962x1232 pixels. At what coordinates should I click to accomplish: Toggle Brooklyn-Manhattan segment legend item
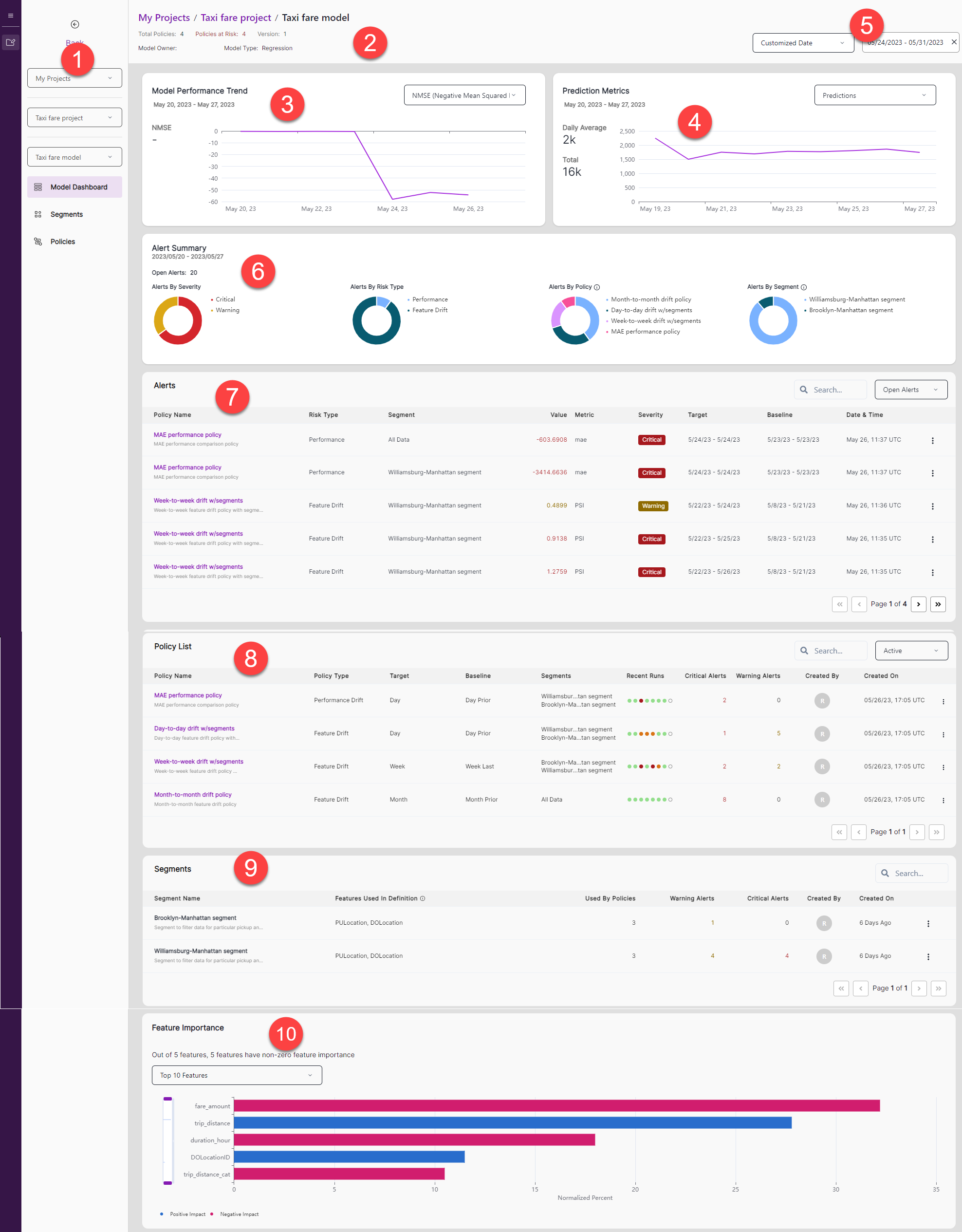click(x=849, y=310)
